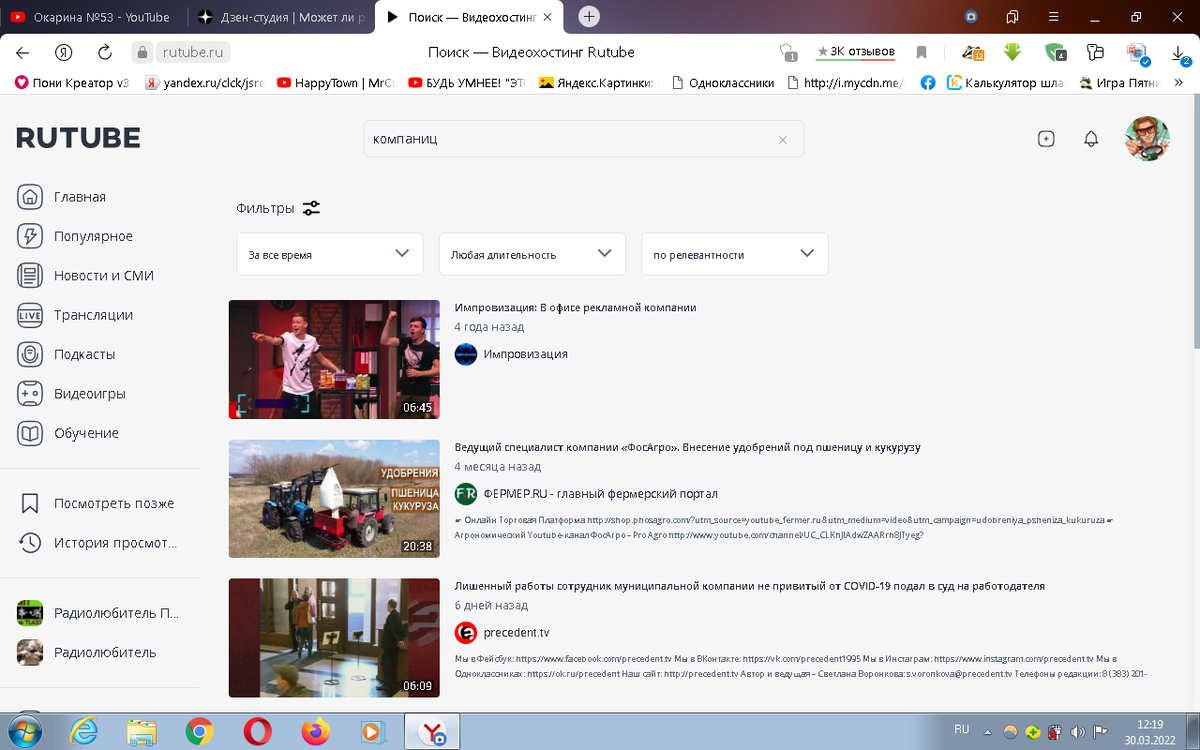This screenshot has height=750, width=1200.
Task: Clear the search query with X
Action: pyautogui.click(x=783, y=140)
